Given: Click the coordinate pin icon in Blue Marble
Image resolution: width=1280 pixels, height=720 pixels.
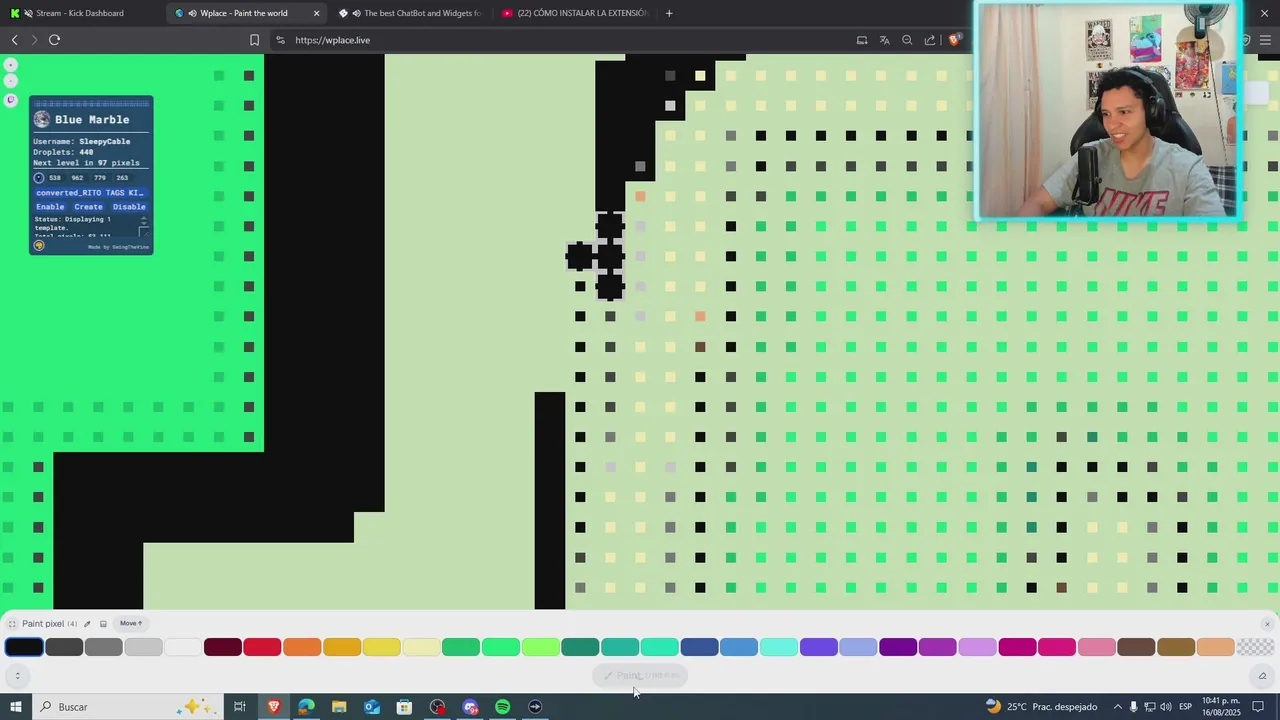Looking at the screenshot, I should coord(39,178).
